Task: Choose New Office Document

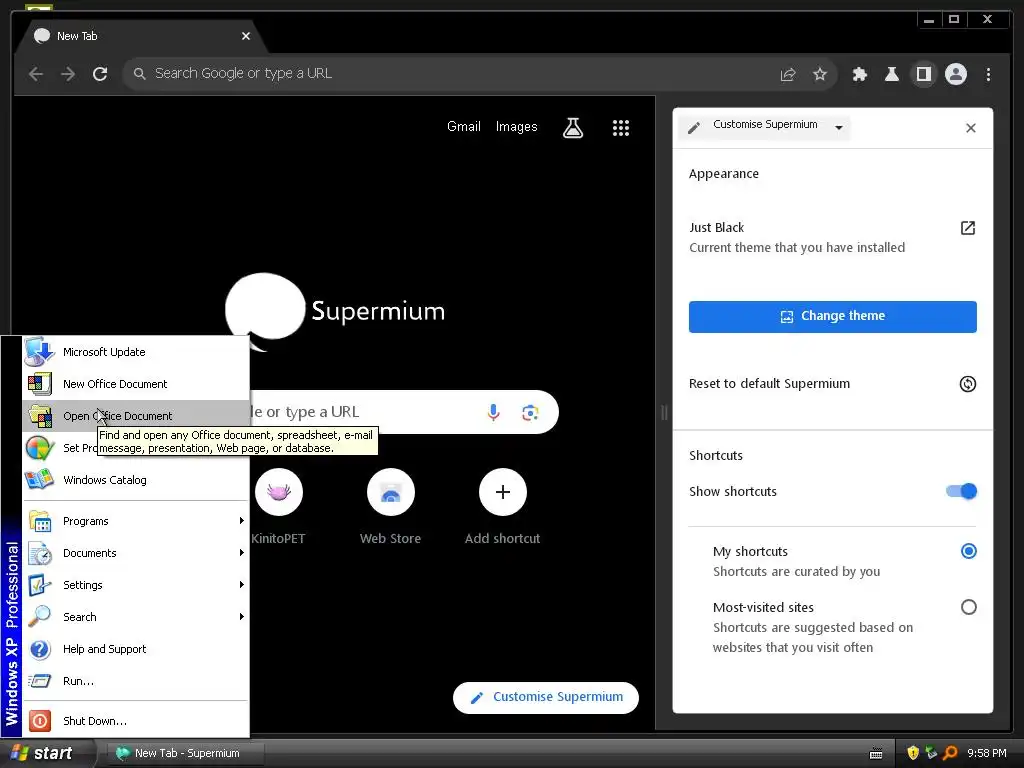Action: coord(136,384)
